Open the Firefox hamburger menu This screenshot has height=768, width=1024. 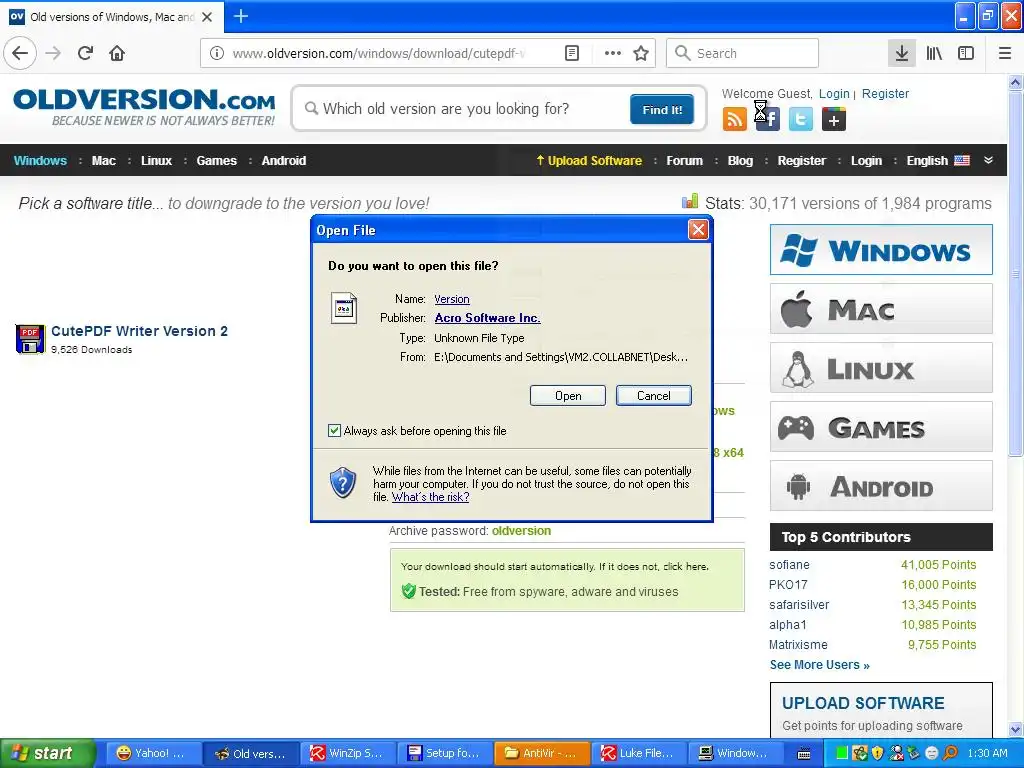click(x=1005, y=53)
